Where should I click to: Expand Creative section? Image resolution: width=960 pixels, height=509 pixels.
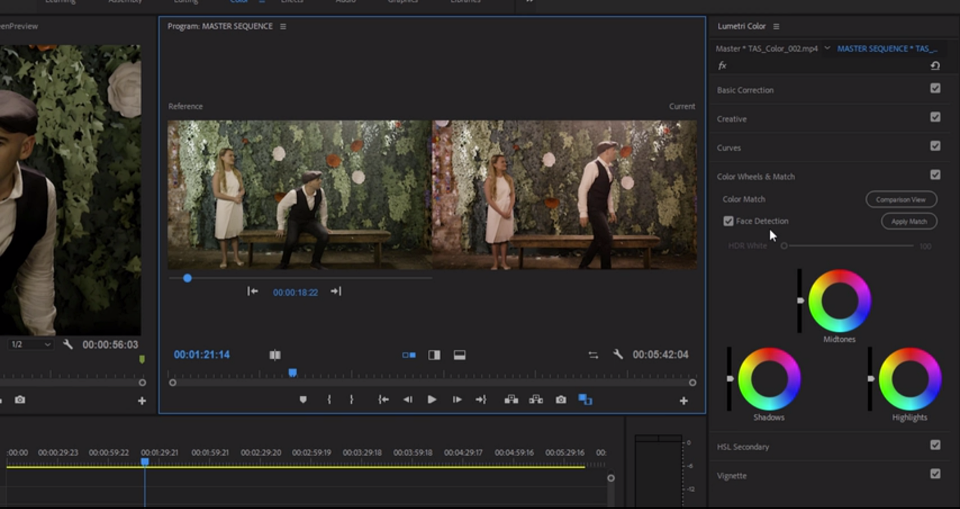coord(732,119)
